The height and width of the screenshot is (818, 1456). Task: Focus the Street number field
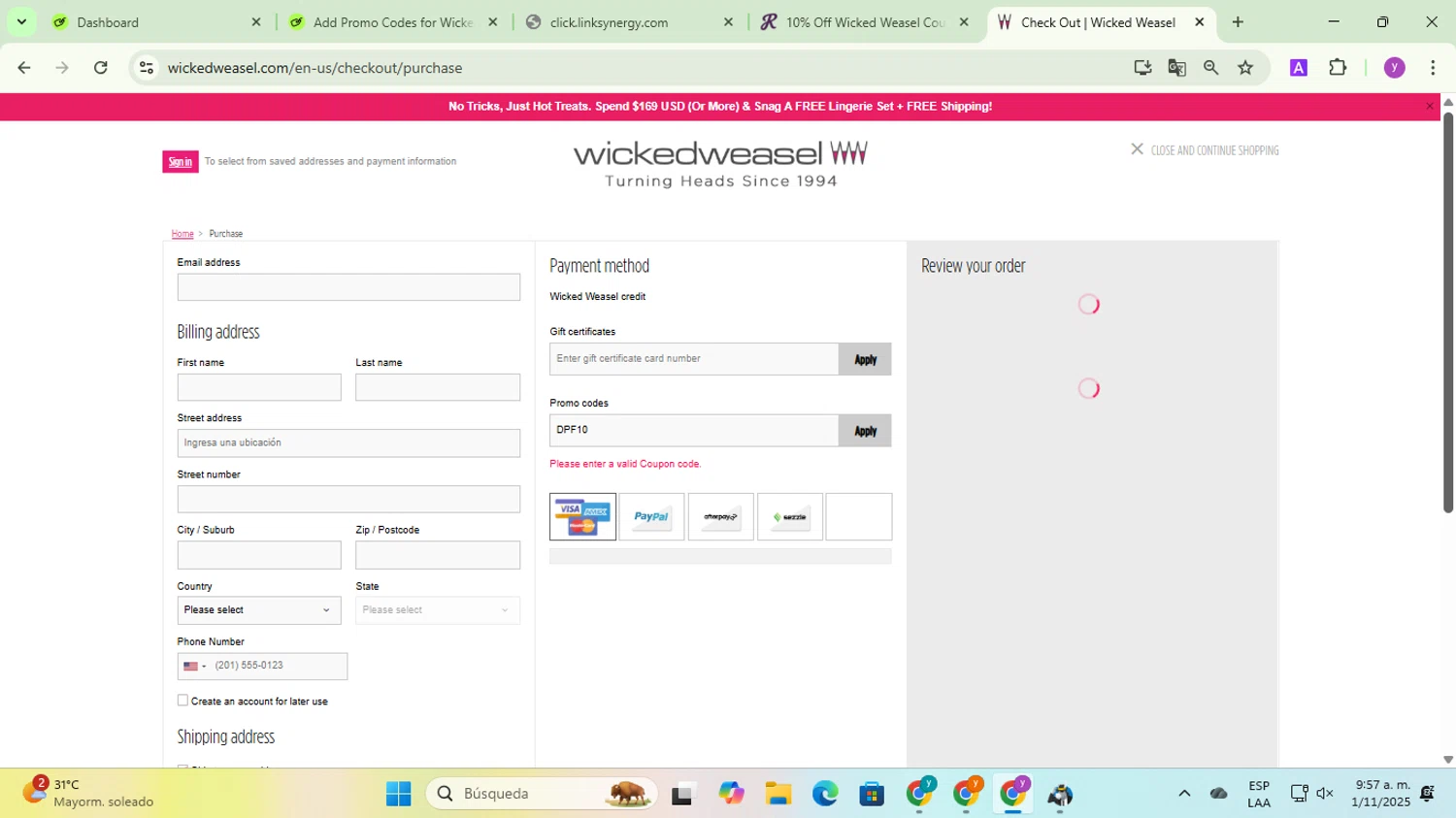(348, 499)
